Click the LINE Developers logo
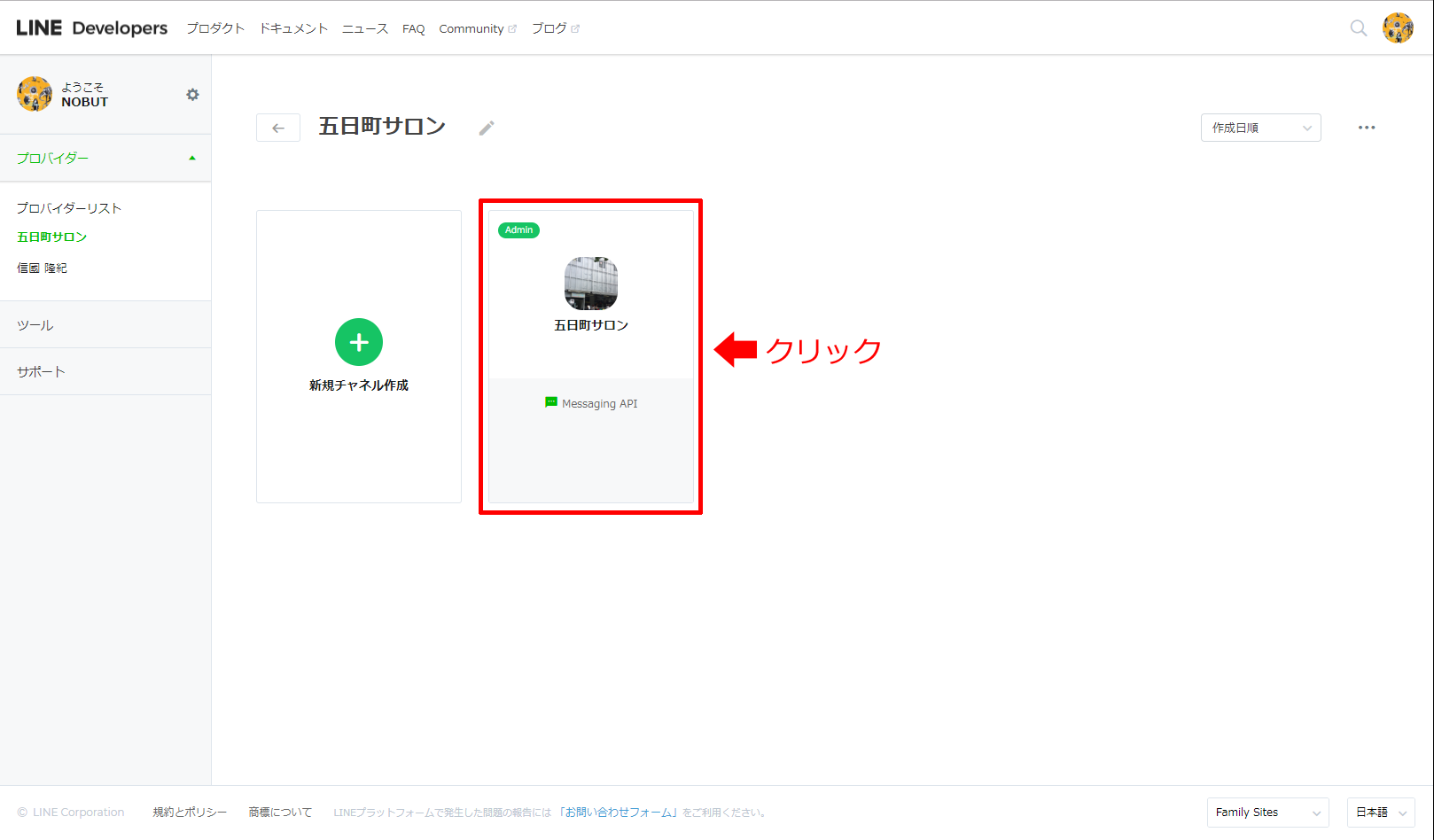The image size is (1434, 840). tap(91, 27)
